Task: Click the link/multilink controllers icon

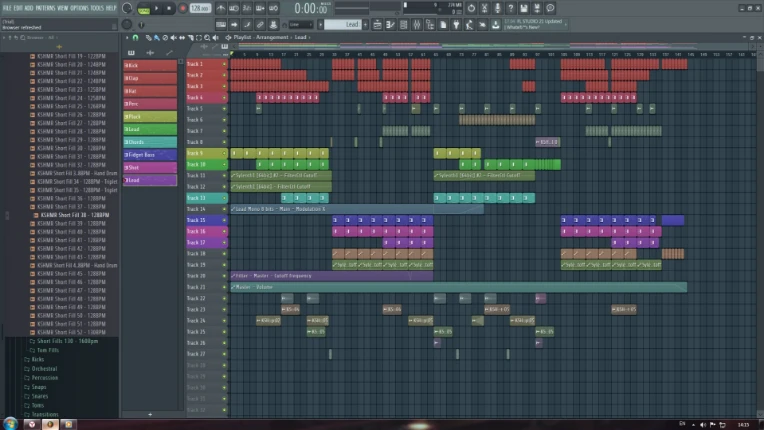Action: pos(260,24)
